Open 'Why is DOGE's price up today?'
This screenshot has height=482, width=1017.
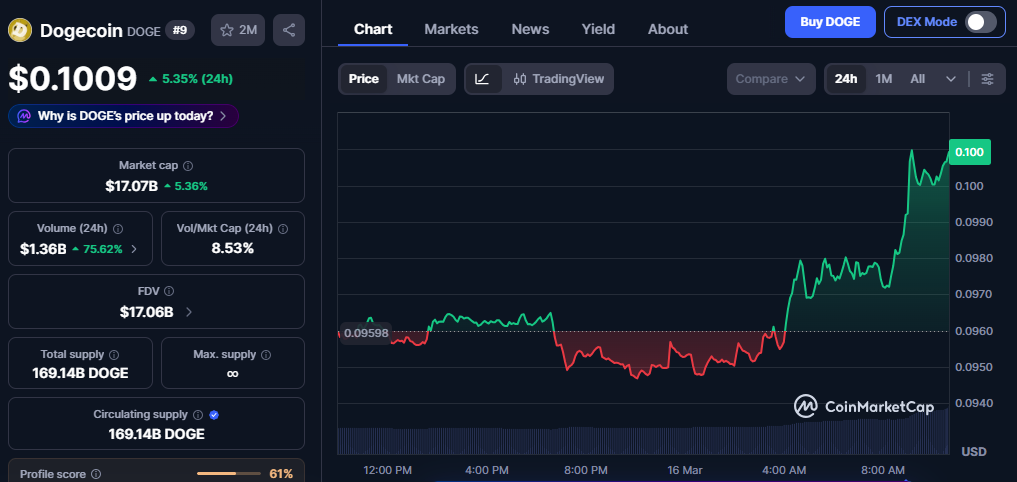coord(123,116)
